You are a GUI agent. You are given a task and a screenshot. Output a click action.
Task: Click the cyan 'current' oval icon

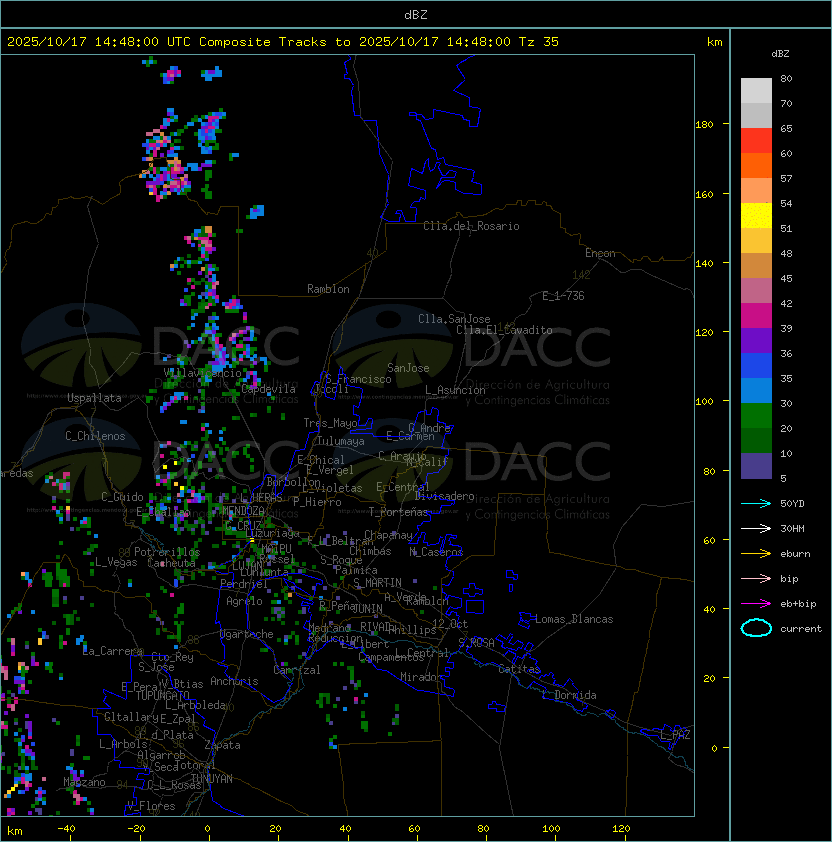pos(756,628)
